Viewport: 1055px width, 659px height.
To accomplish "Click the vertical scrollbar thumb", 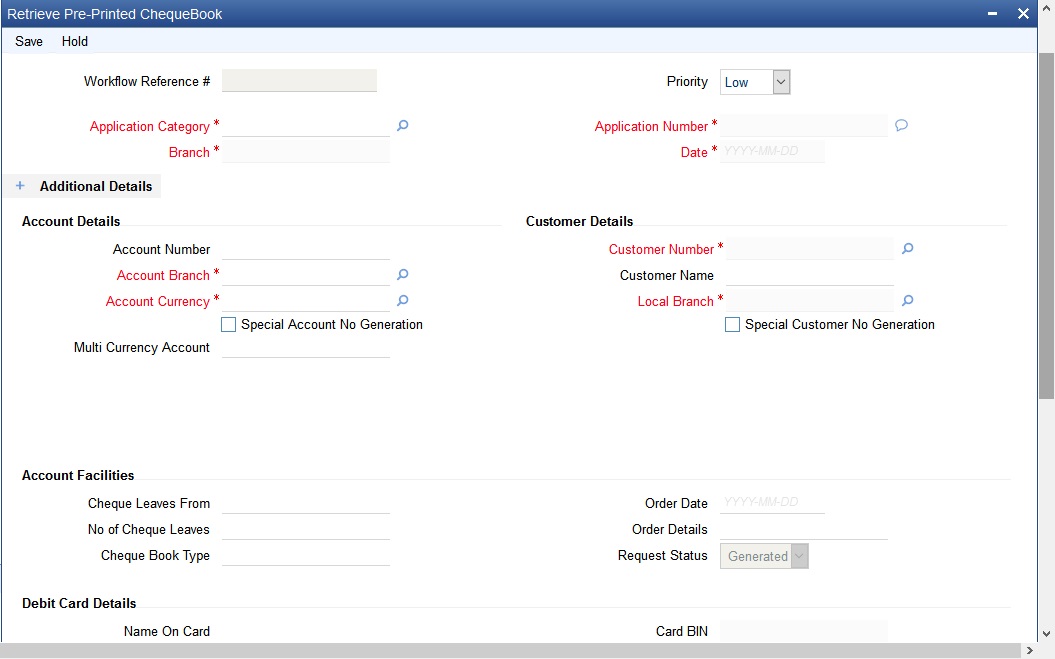I will click(1046, 226).
